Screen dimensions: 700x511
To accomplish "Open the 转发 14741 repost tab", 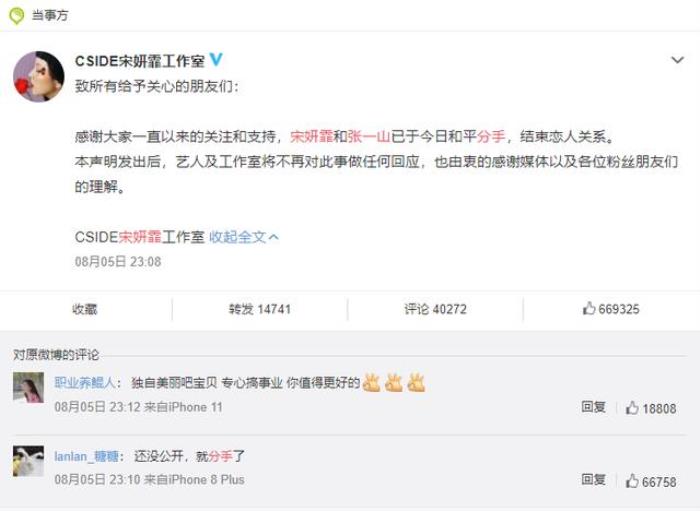I will 260,310.
